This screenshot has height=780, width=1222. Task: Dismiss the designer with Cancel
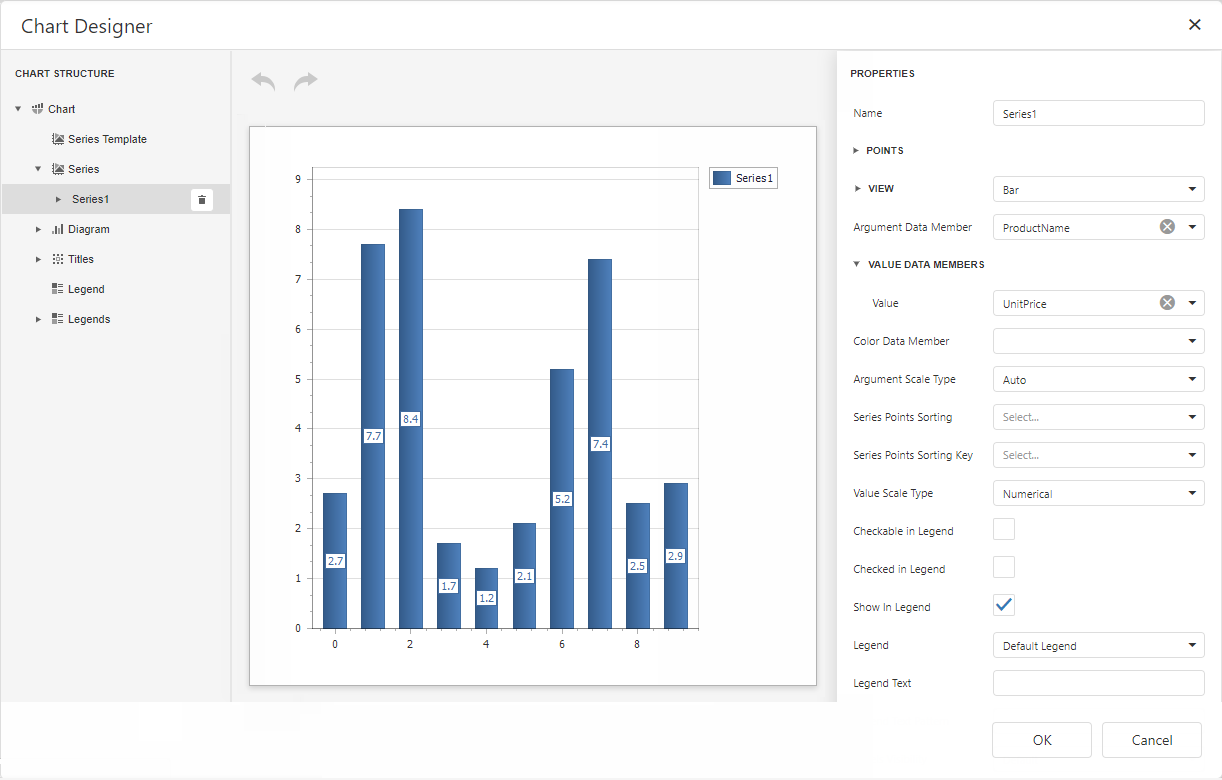pos(1151,740)
